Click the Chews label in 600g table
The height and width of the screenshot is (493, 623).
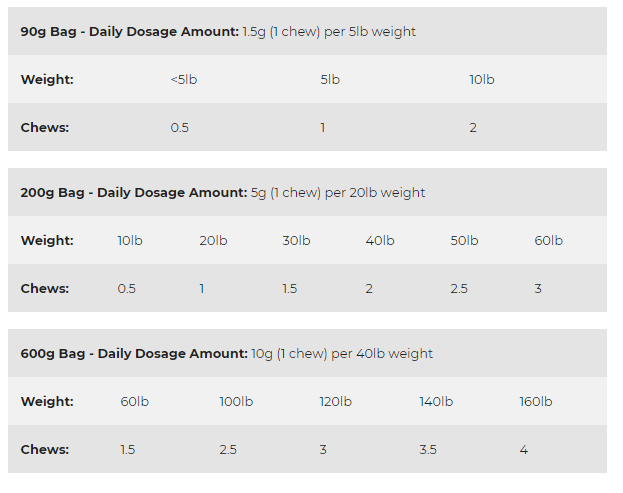coord(45,450)
